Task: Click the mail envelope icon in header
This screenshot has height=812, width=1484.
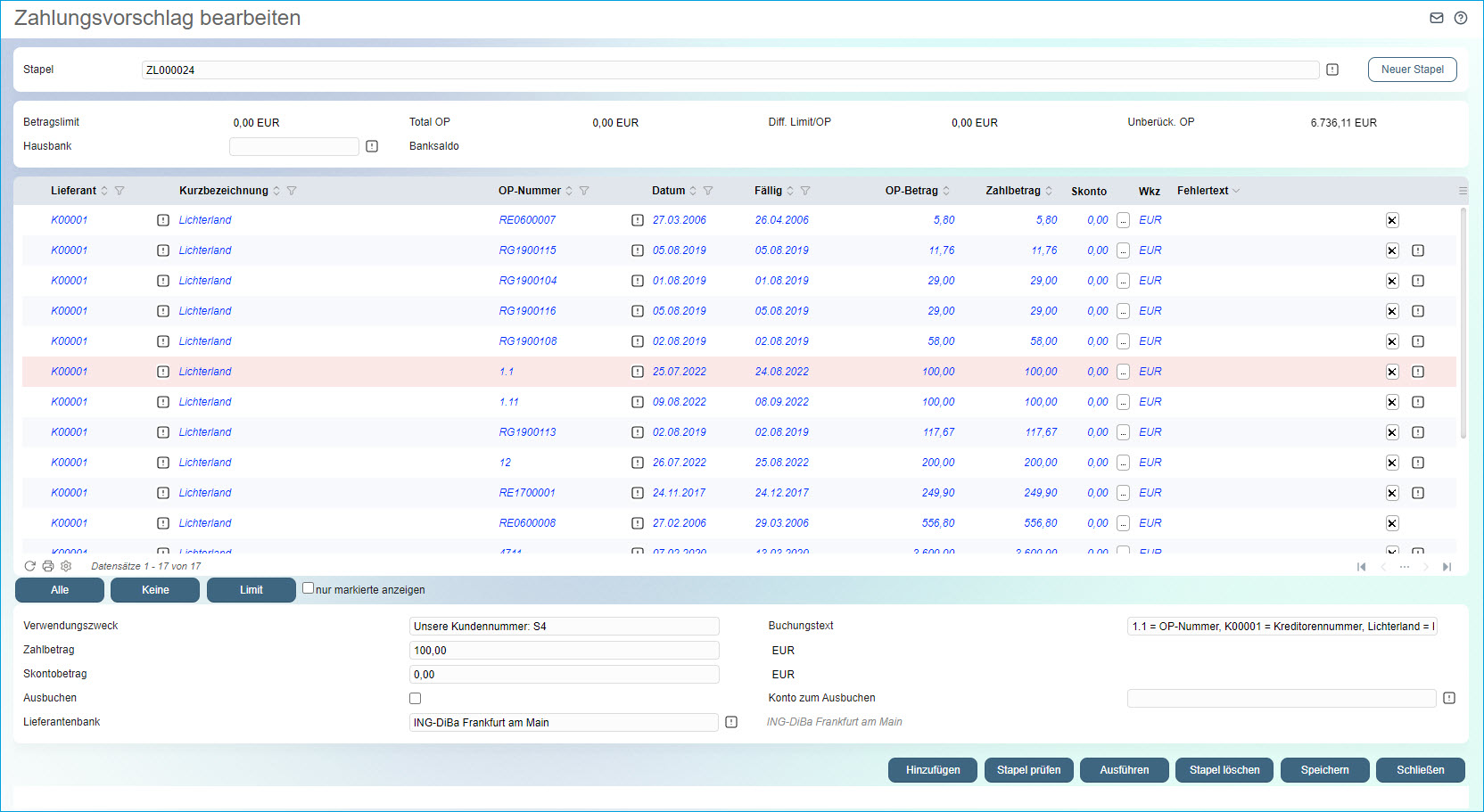Action: (1436, 18)
